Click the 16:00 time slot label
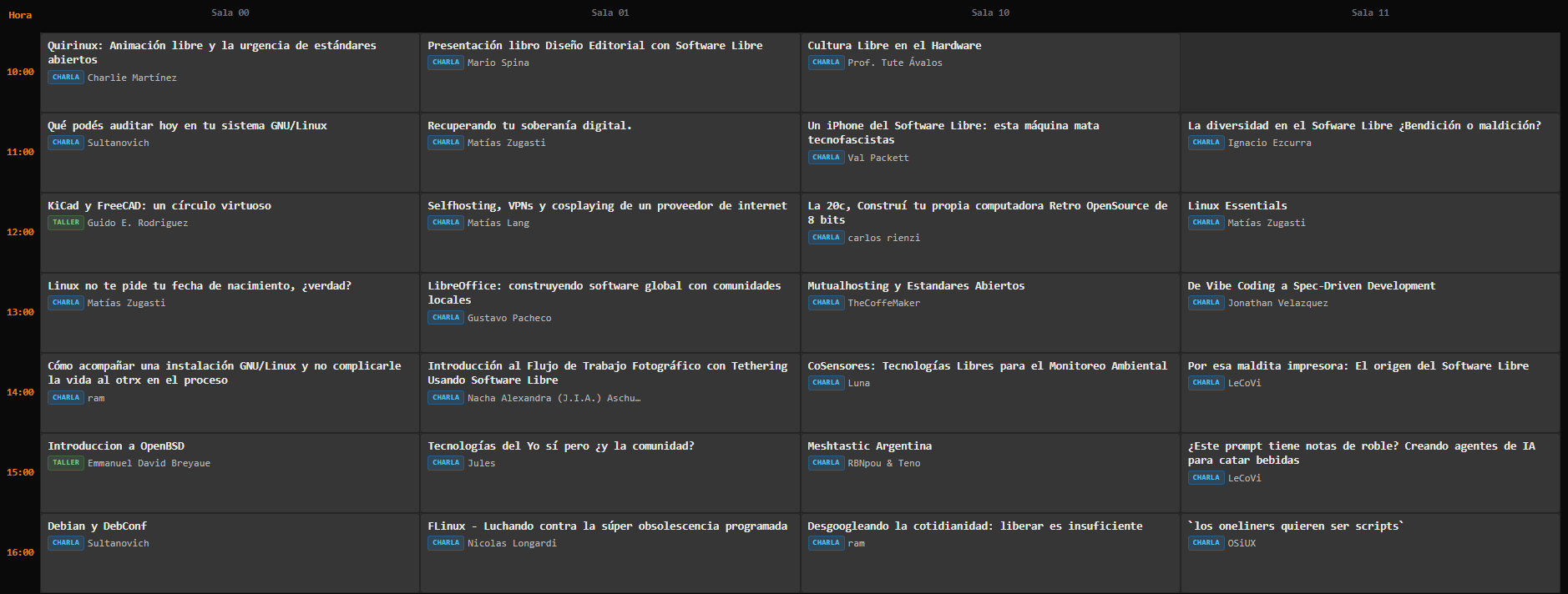The height and width of the screenshot is (594, 1568). tap(20, 552)
